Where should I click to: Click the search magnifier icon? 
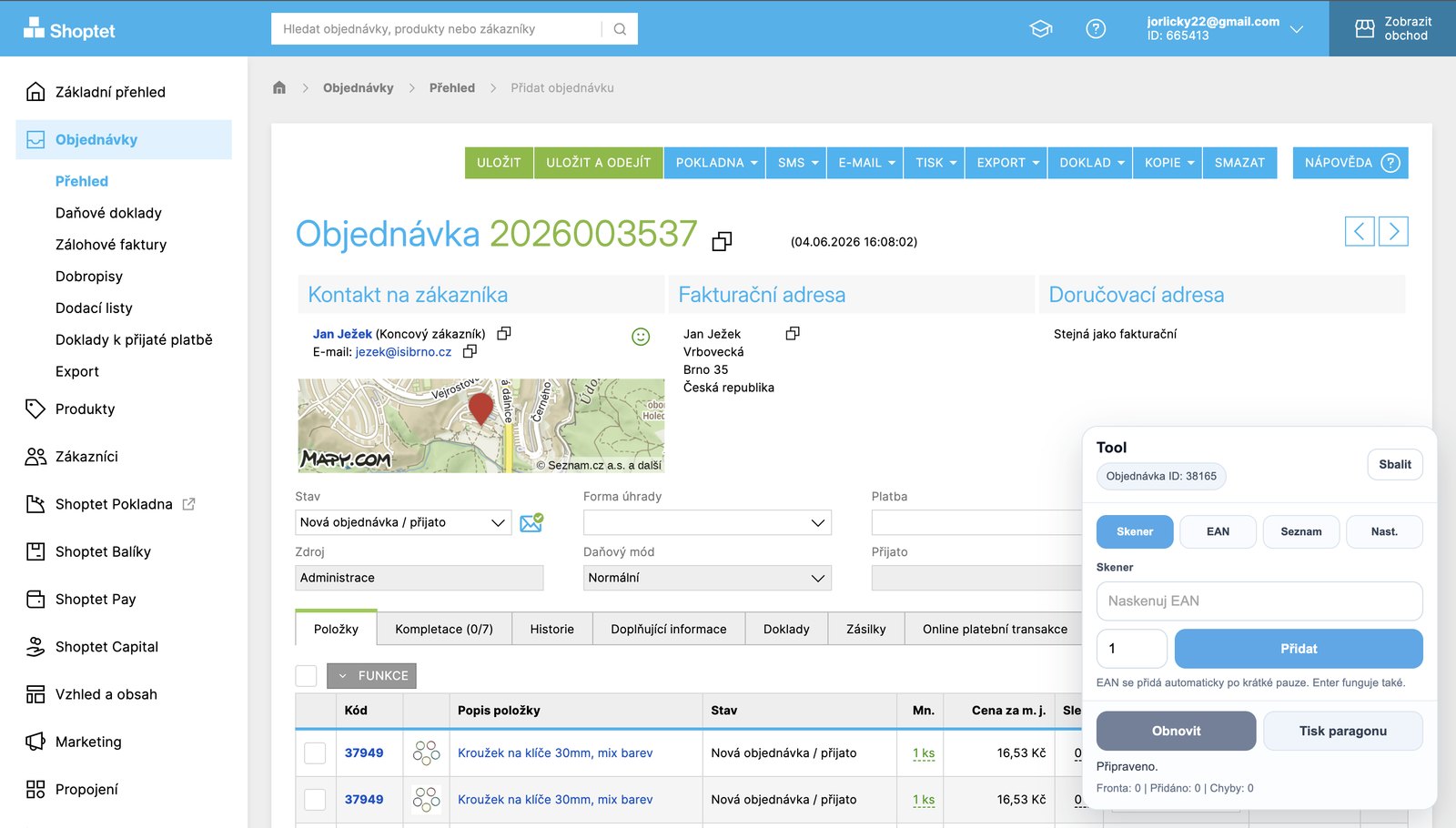[x=620, y=29]
